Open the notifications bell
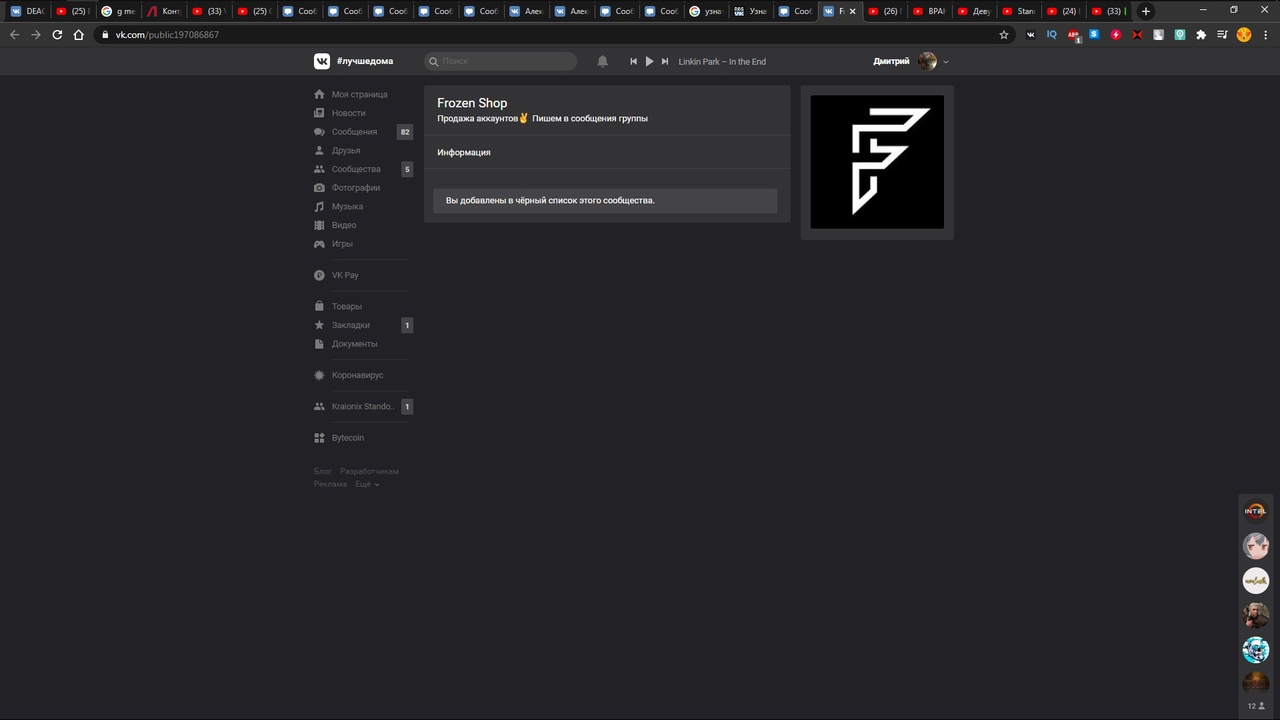This screenshot has width=1280, height=720. pyautogui.click(x=602, y=61)
